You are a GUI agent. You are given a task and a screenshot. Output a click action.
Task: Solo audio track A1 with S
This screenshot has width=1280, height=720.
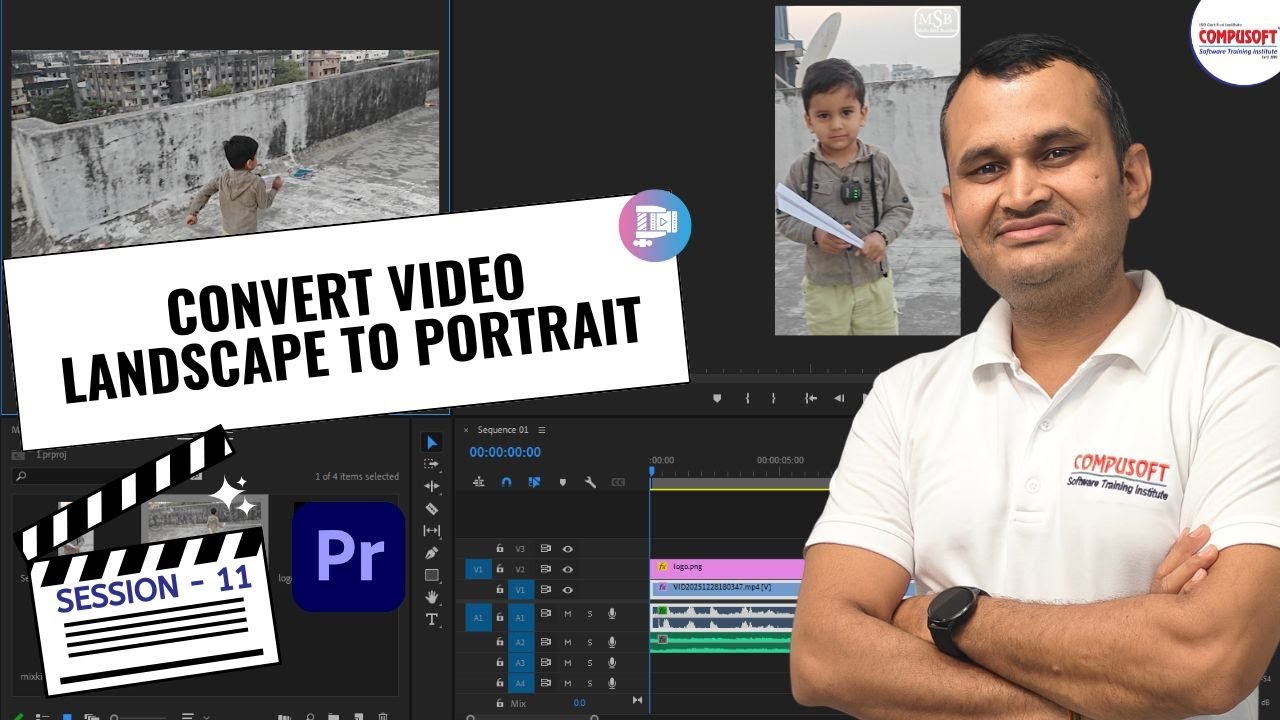pos(589,614)
